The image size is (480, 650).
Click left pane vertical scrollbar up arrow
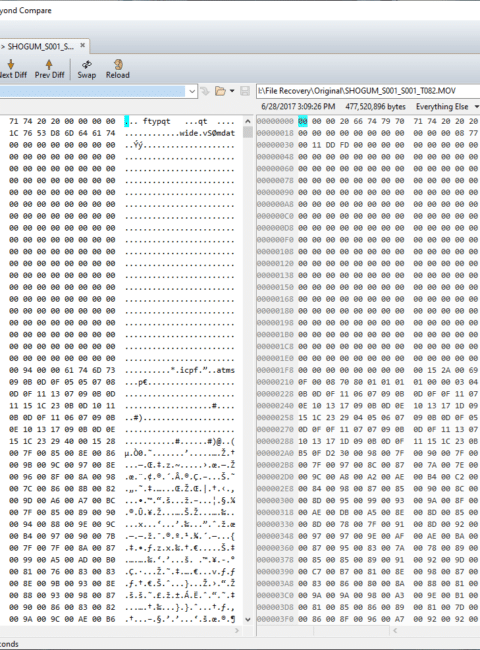pos(248,121)
